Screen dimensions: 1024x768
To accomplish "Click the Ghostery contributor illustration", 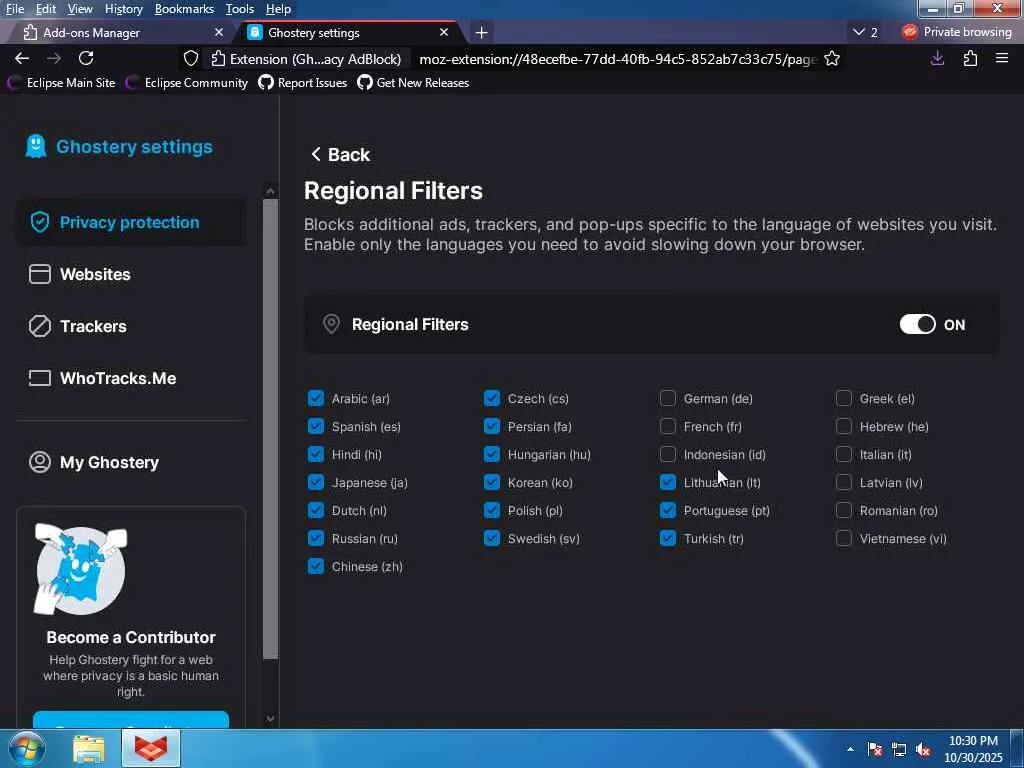I will pos(80,569).
